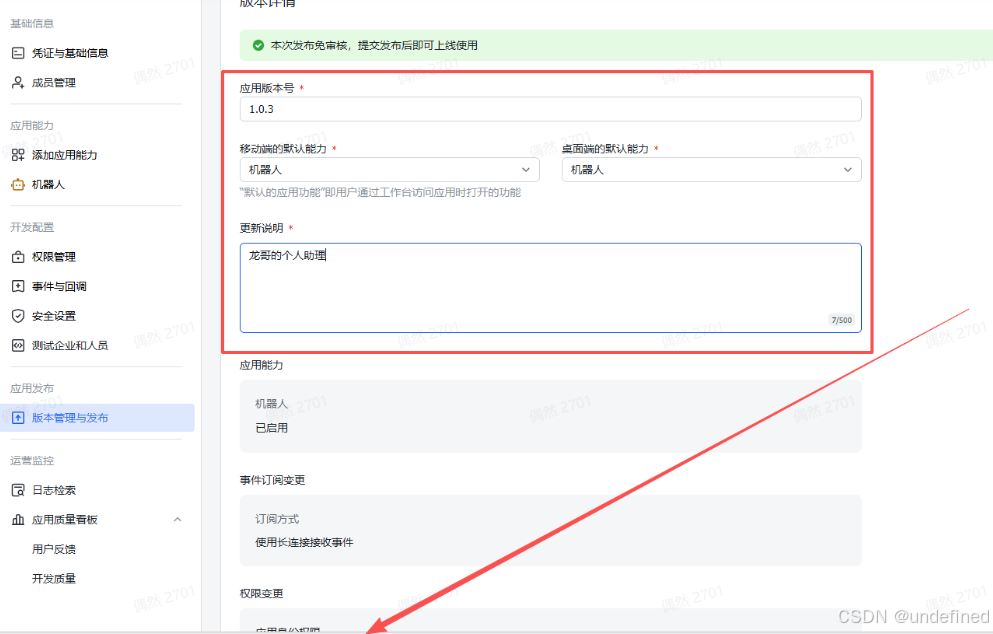Click the 权限变更 section heading

pos(261,594)
